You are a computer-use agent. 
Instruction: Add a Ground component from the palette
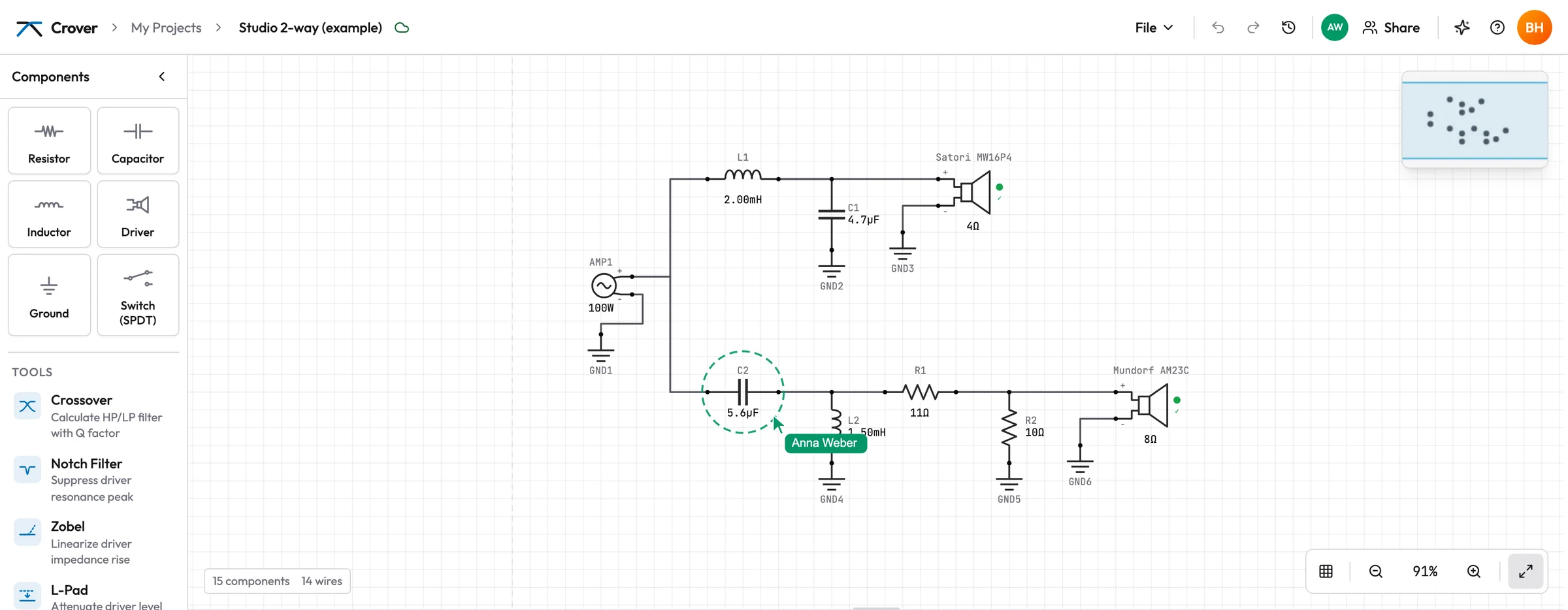point(49,295)
